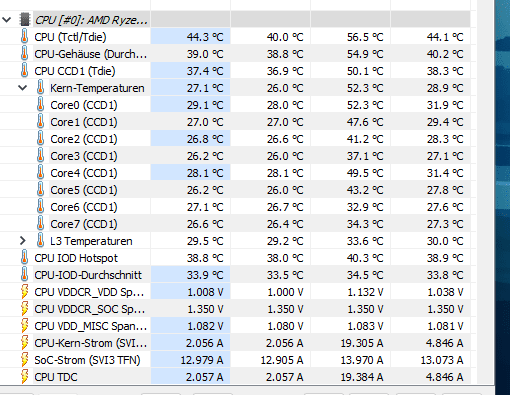Click thermometer icon for Core5 (CCD1)

tap(40, 190)
